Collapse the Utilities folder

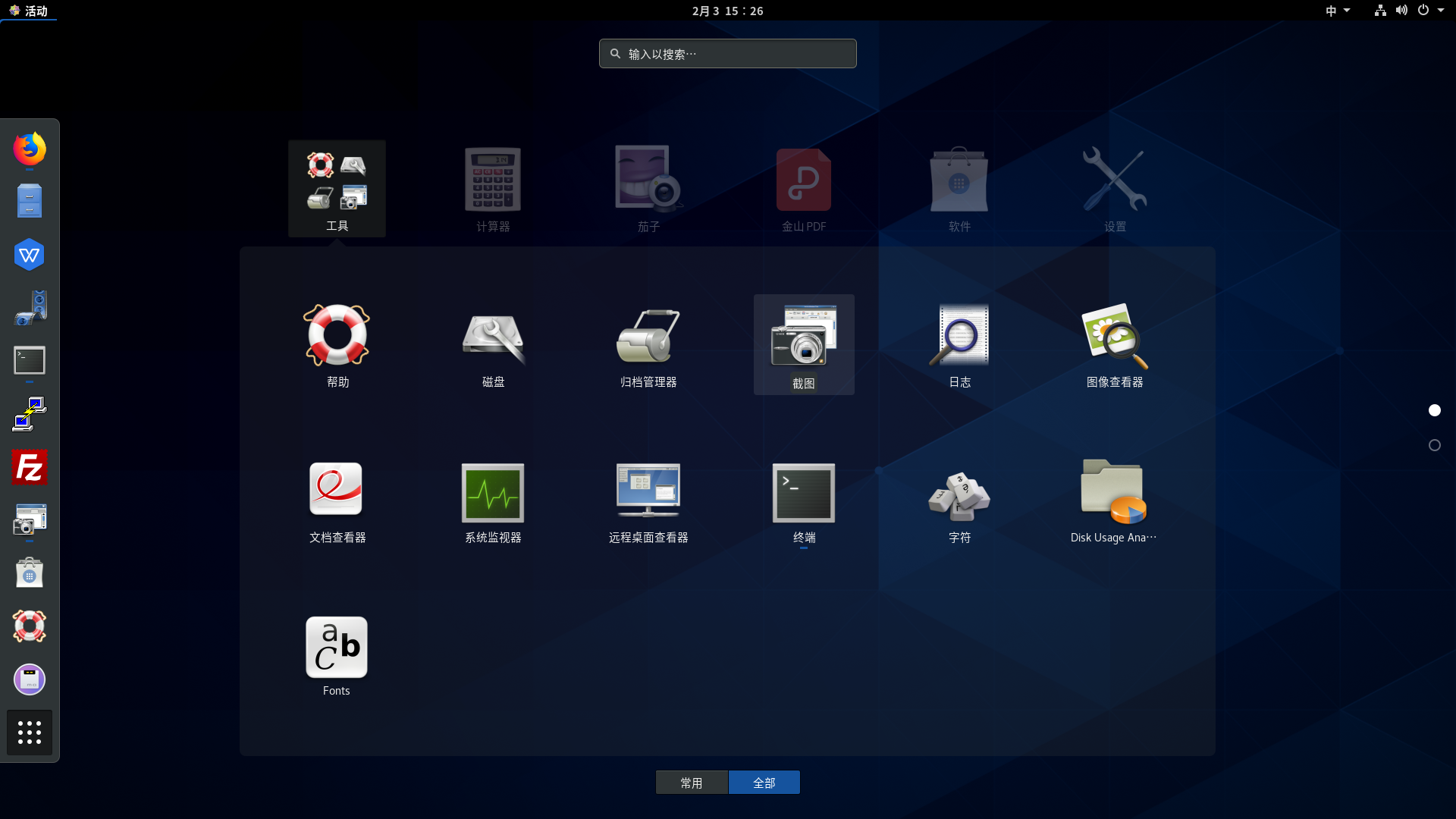point(337,188)
